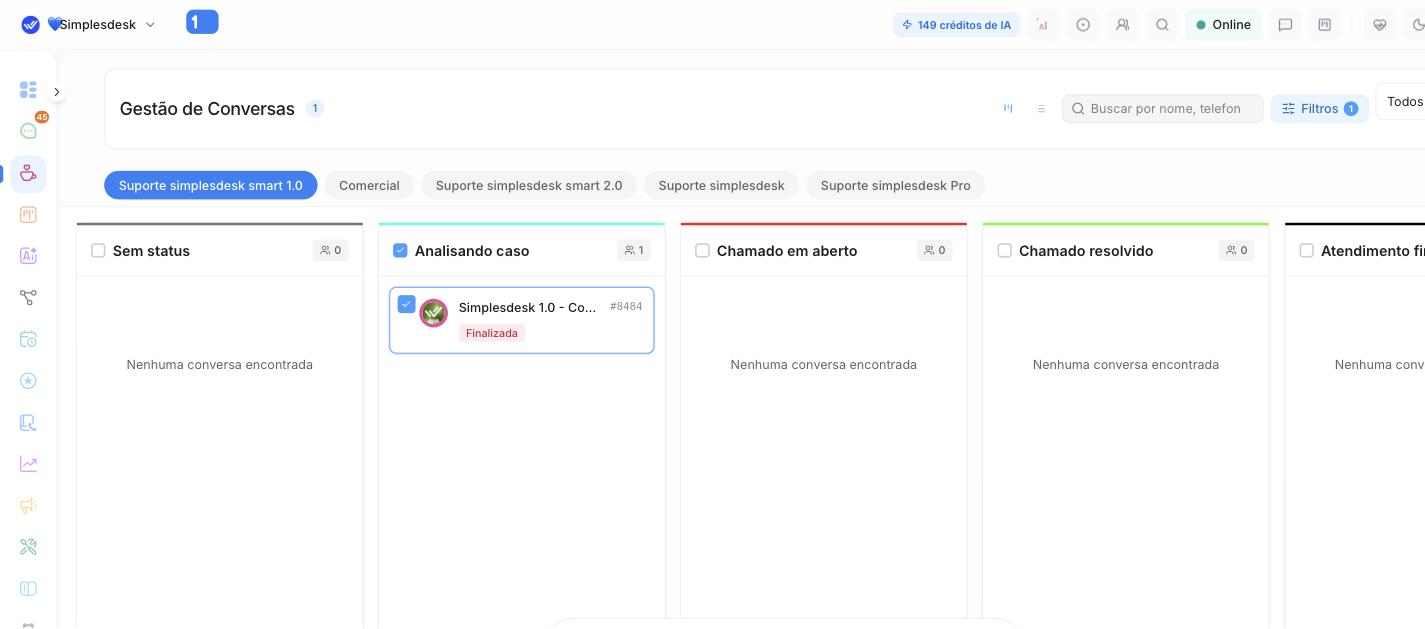Switch to the Comercial tab

pyautogui.click(x=369, y=186)
